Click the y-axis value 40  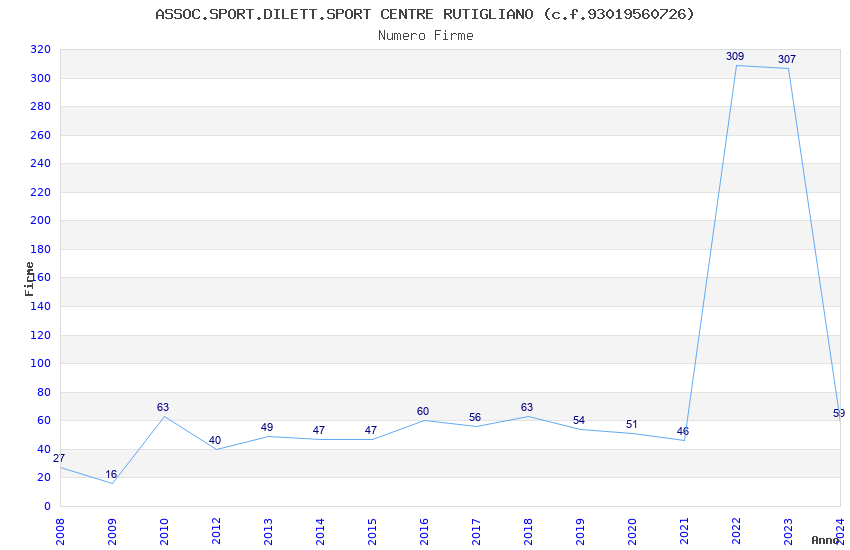pyautogui.click(x=44, y=449)
